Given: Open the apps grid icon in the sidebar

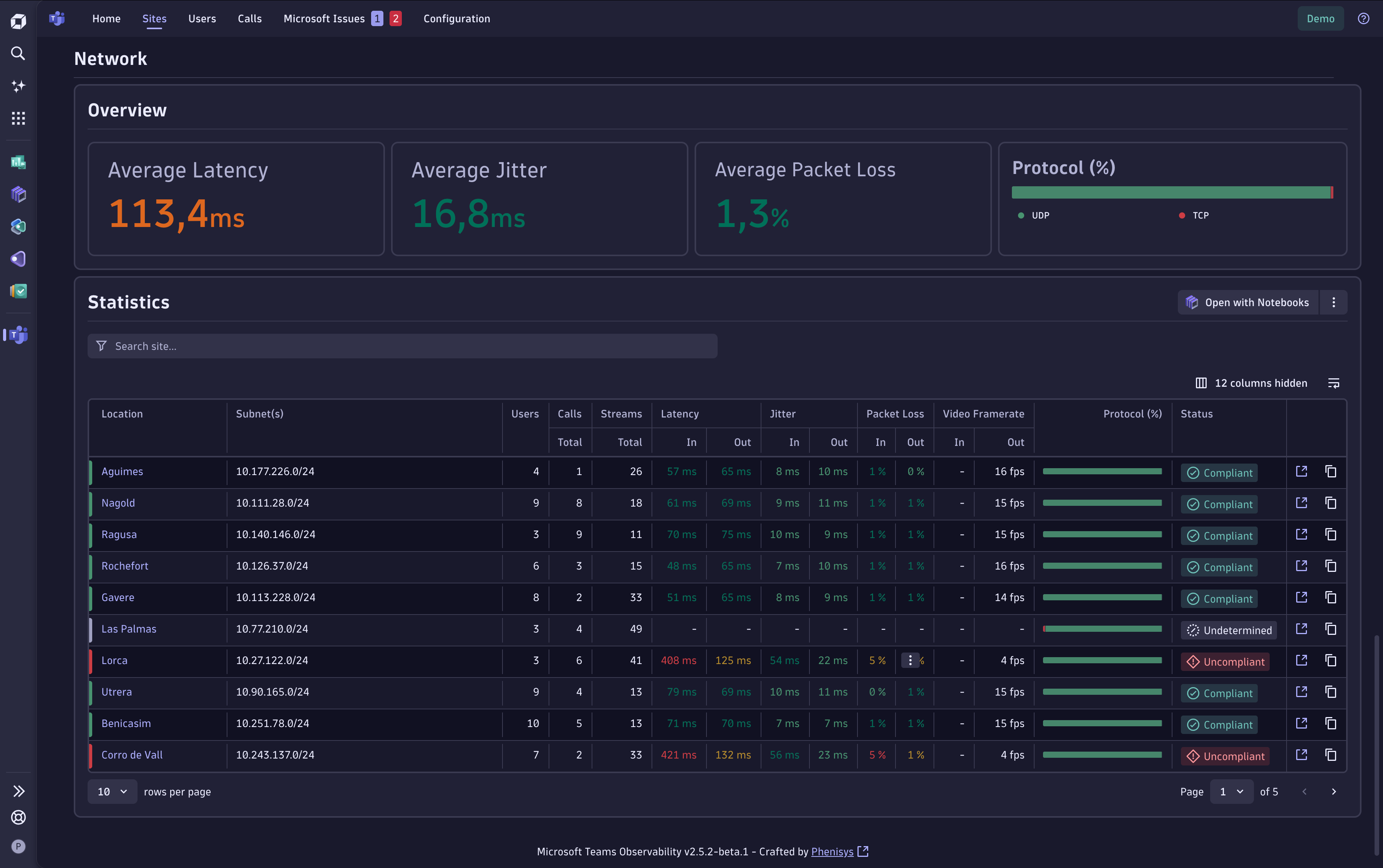Looking at the screenshot, I should pos(18,118).
